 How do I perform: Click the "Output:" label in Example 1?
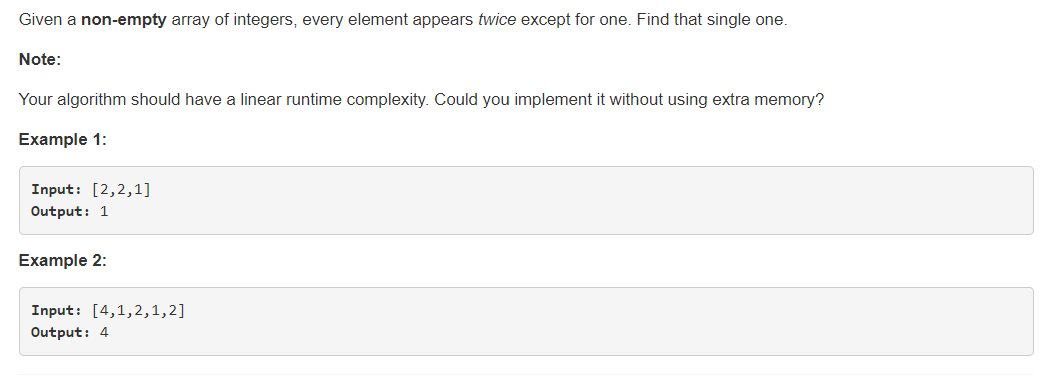60,212
